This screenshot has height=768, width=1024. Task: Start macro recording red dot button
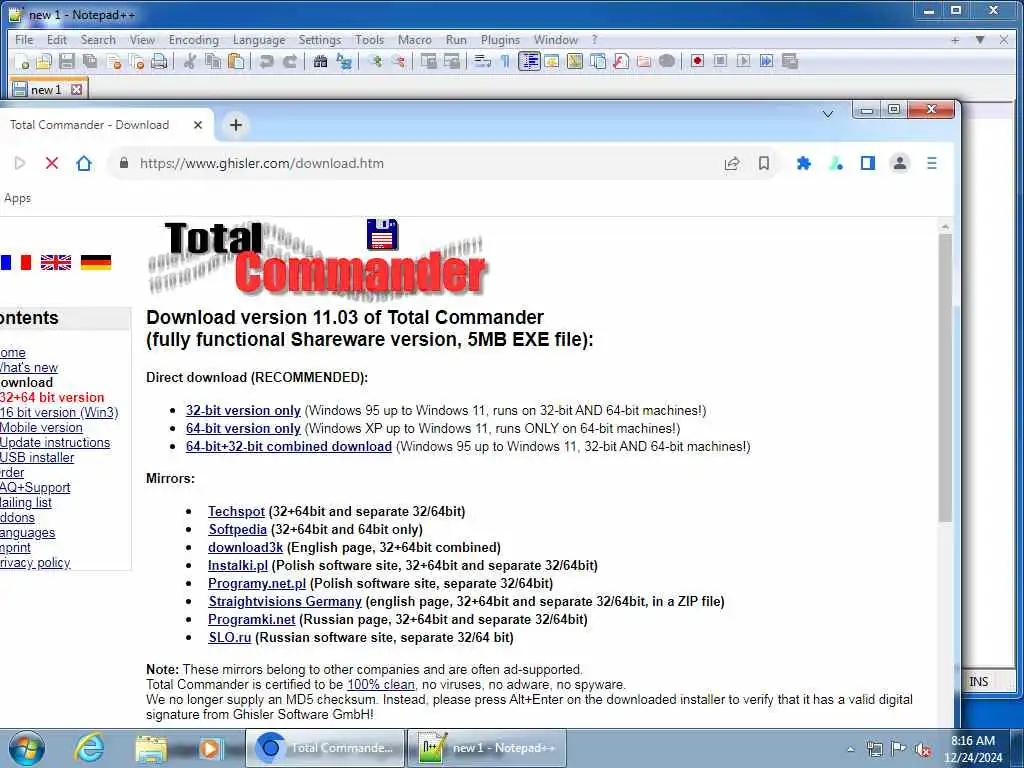[x=697, y=61]
